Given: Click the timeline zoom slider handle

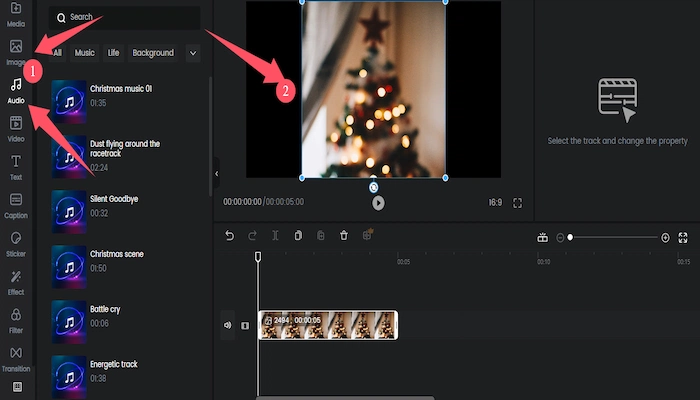Looking at the screenshot, I should tap(570, 237).
